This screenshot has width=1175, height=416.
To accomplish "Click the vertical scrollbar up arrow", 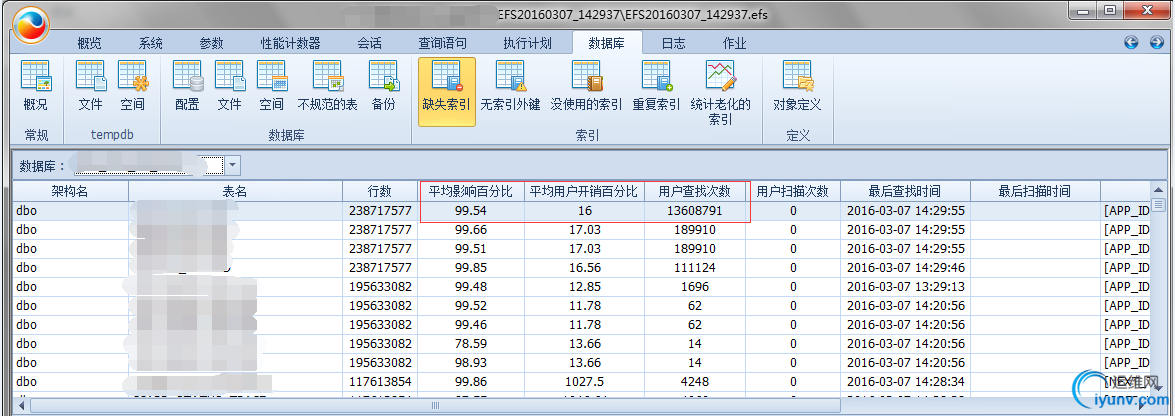I will click(1158, 189).
